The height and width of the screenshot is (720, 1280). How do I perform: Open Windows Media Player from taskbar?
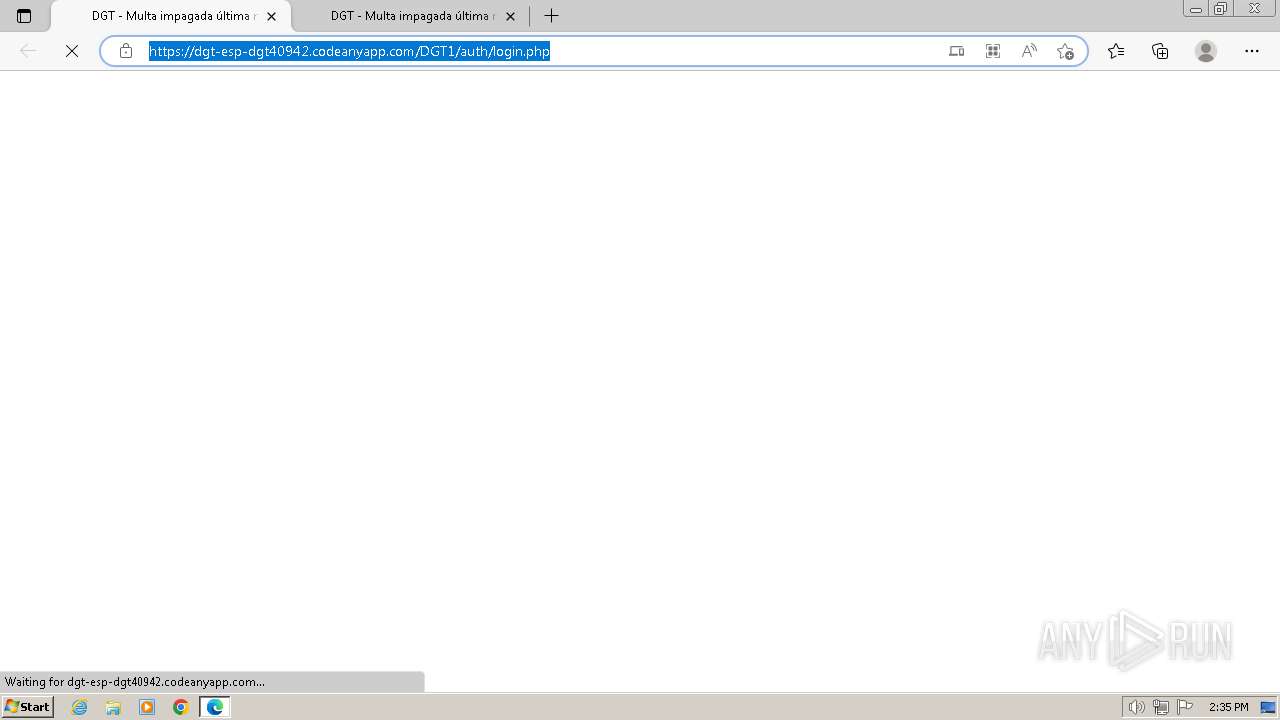(x=147, y=707)
